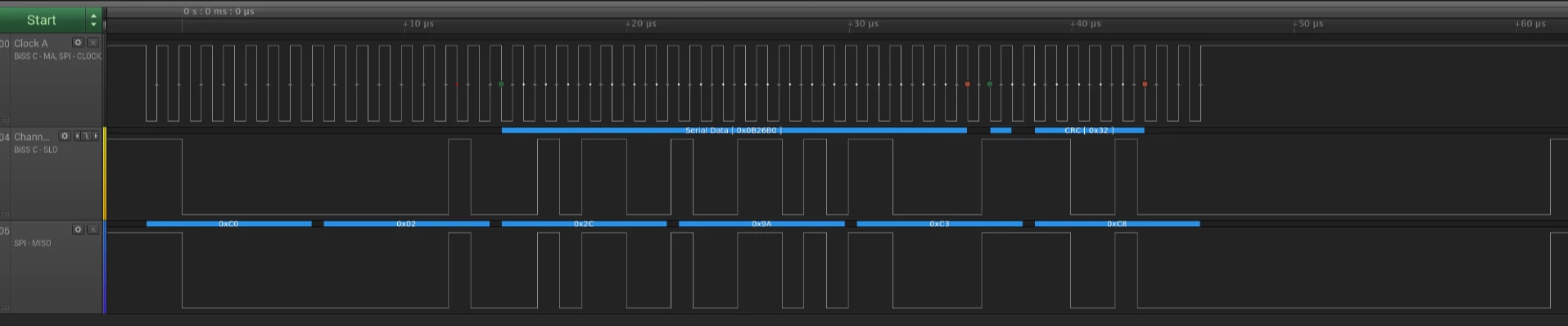
Task: Select the 'CRC 0x32' decoded frame
Action: (x=1089, y=130)
